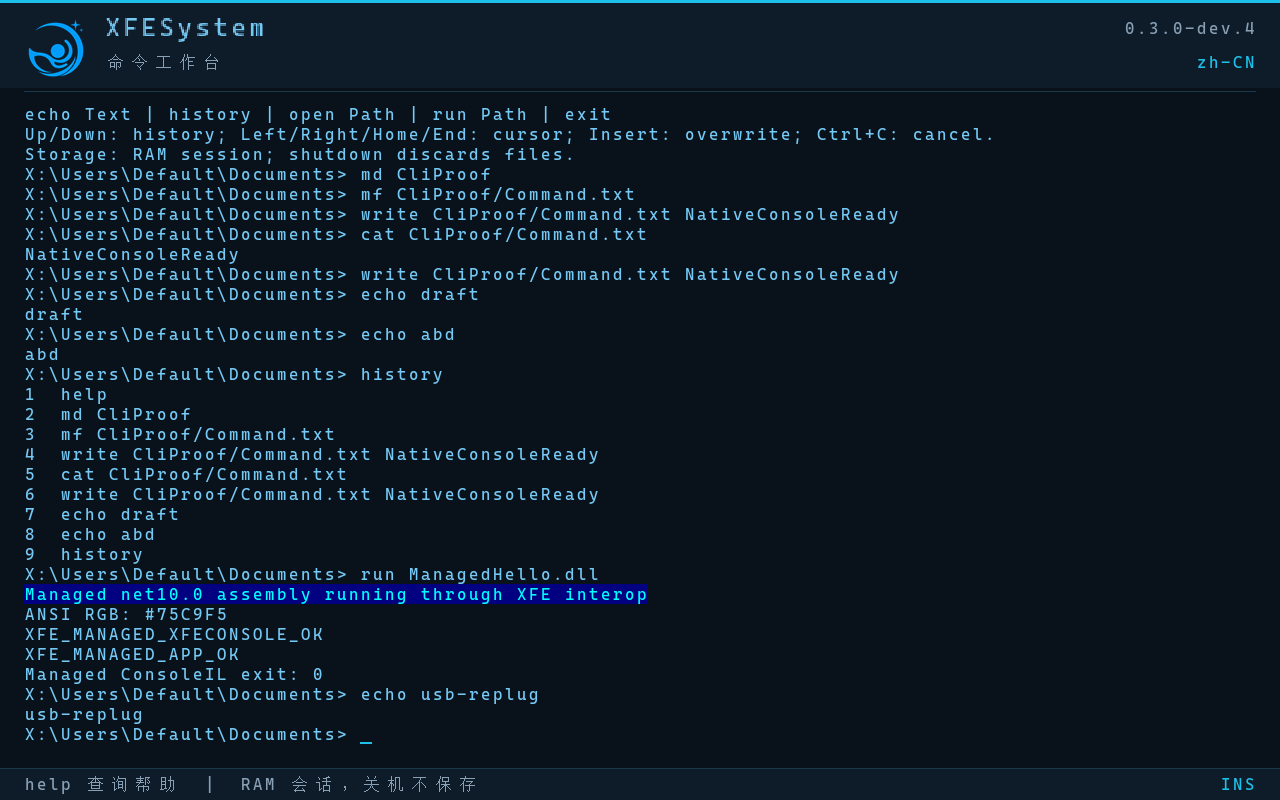
Task: Click the Storage: RAM session help line
Action: [x=300, y=155]
